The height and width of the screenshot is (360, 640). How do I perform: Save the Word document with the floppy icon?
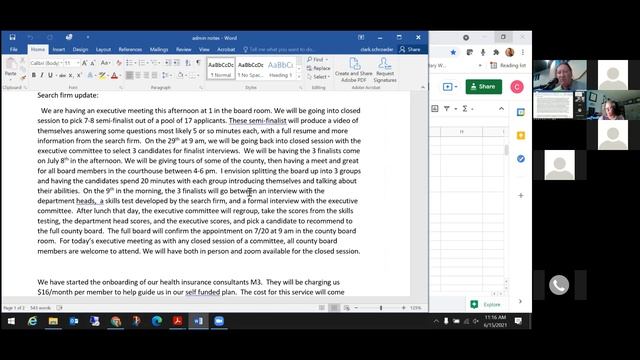point(12,37)
